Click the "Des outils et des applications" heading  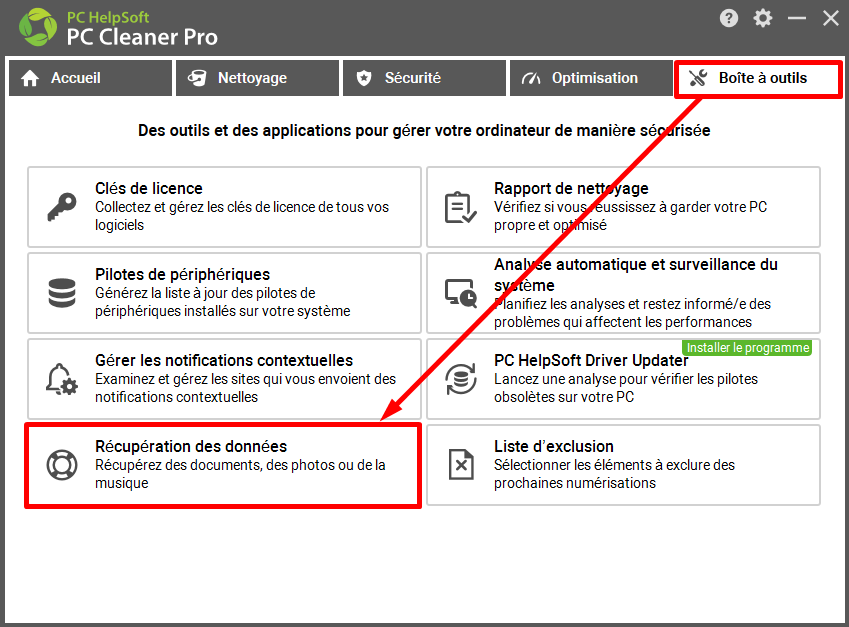click(x=424, y=130)
